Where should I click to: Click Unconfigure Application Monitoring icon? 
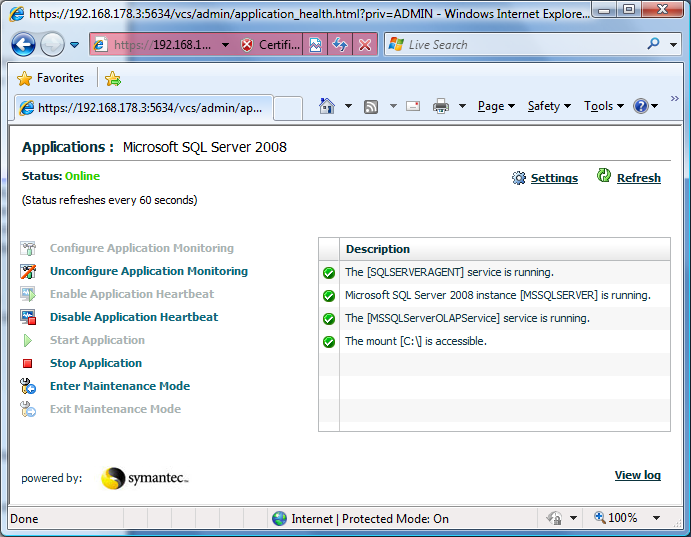[x=28, y=271]
